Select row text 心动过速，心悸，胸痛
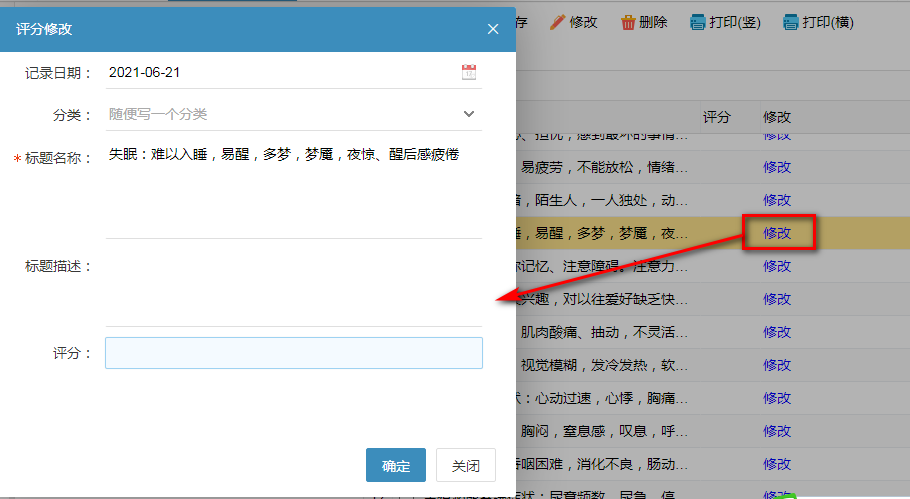 coord(605,399)
